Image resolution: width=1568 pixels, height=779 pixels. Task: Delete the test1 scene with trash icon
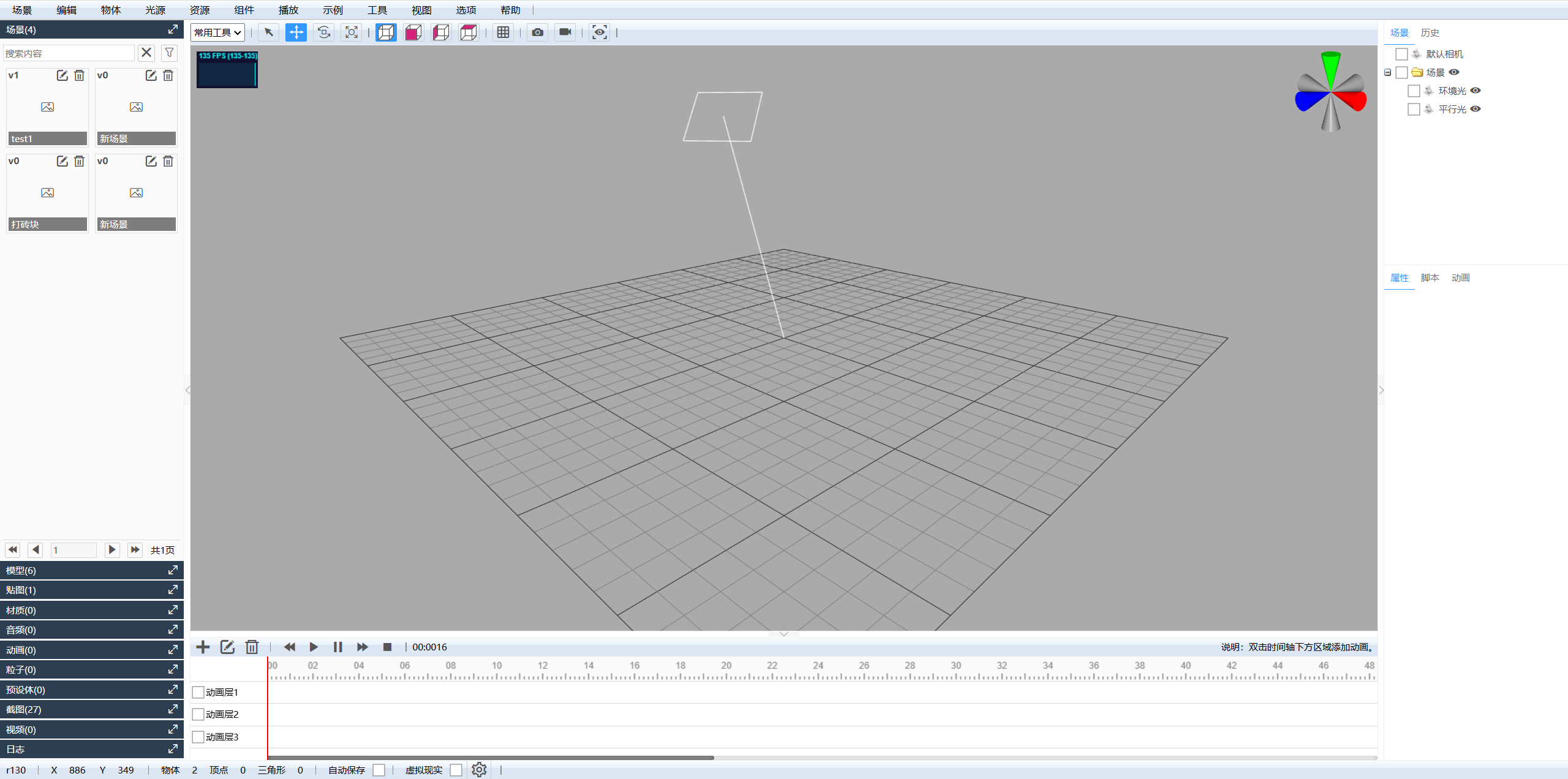tap(79, 75)
